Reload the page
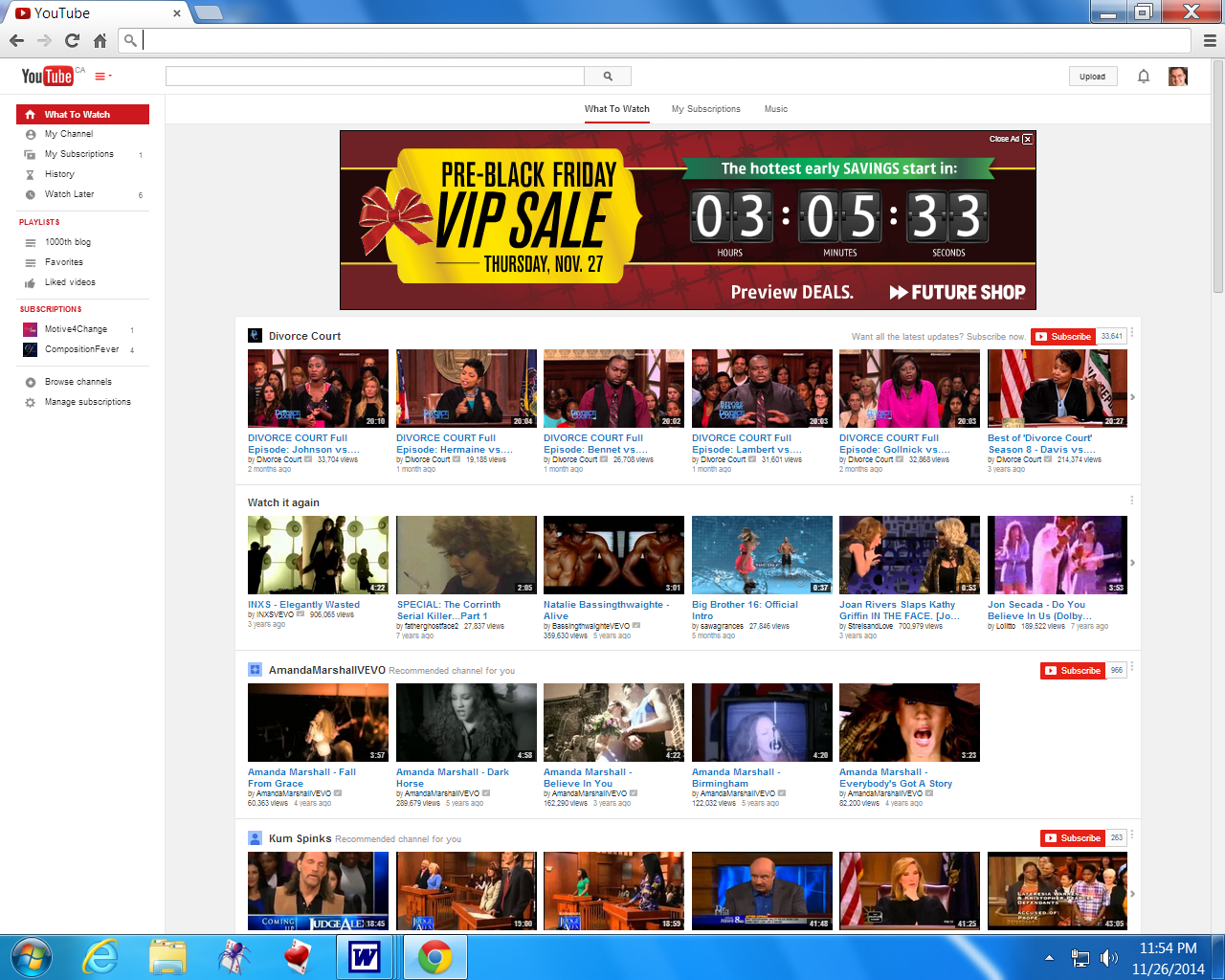Image resolution: width=1225 pixels, height=980 pixels. pos(72,40)
